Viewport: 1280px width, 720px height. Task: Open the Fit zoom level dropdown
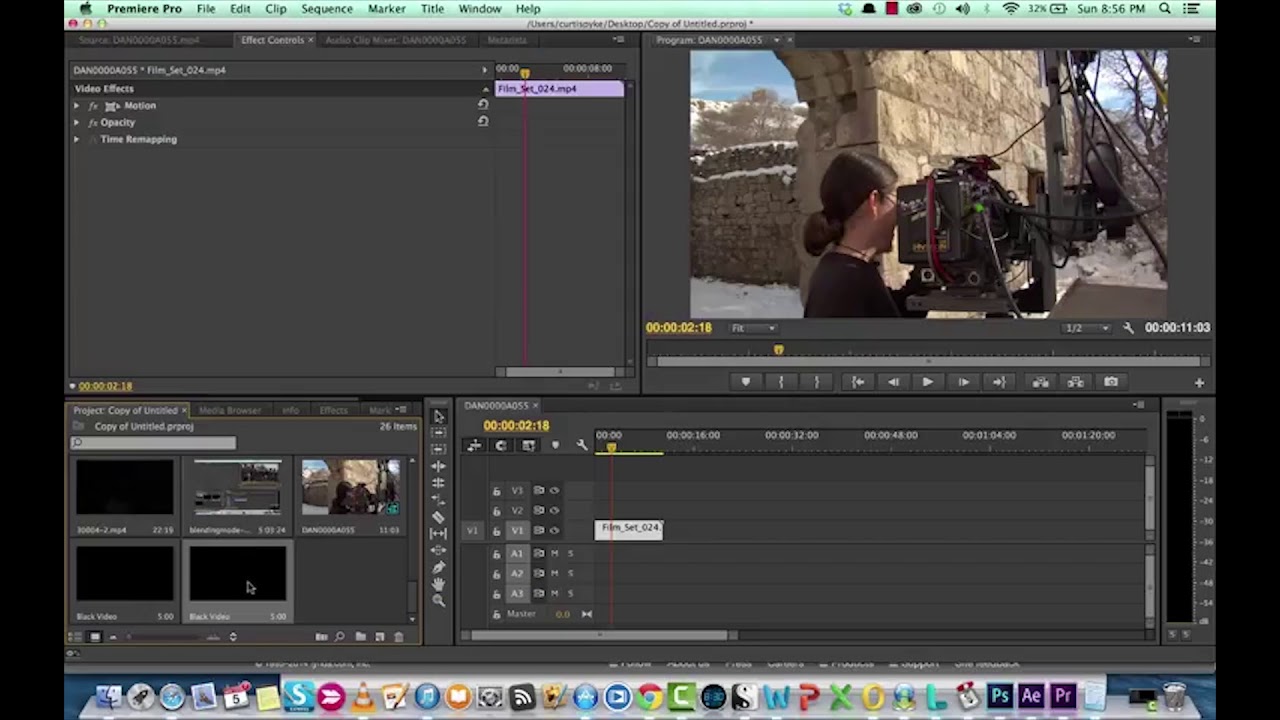pos(753,328)
